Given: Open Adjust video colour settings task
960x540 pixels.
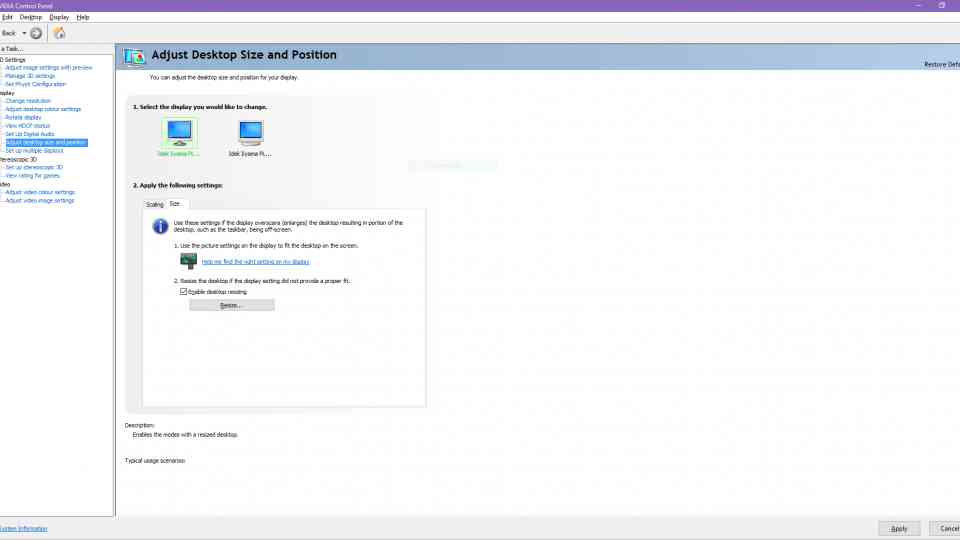Looking at the screenshot, I should click(x=40, y=192).
